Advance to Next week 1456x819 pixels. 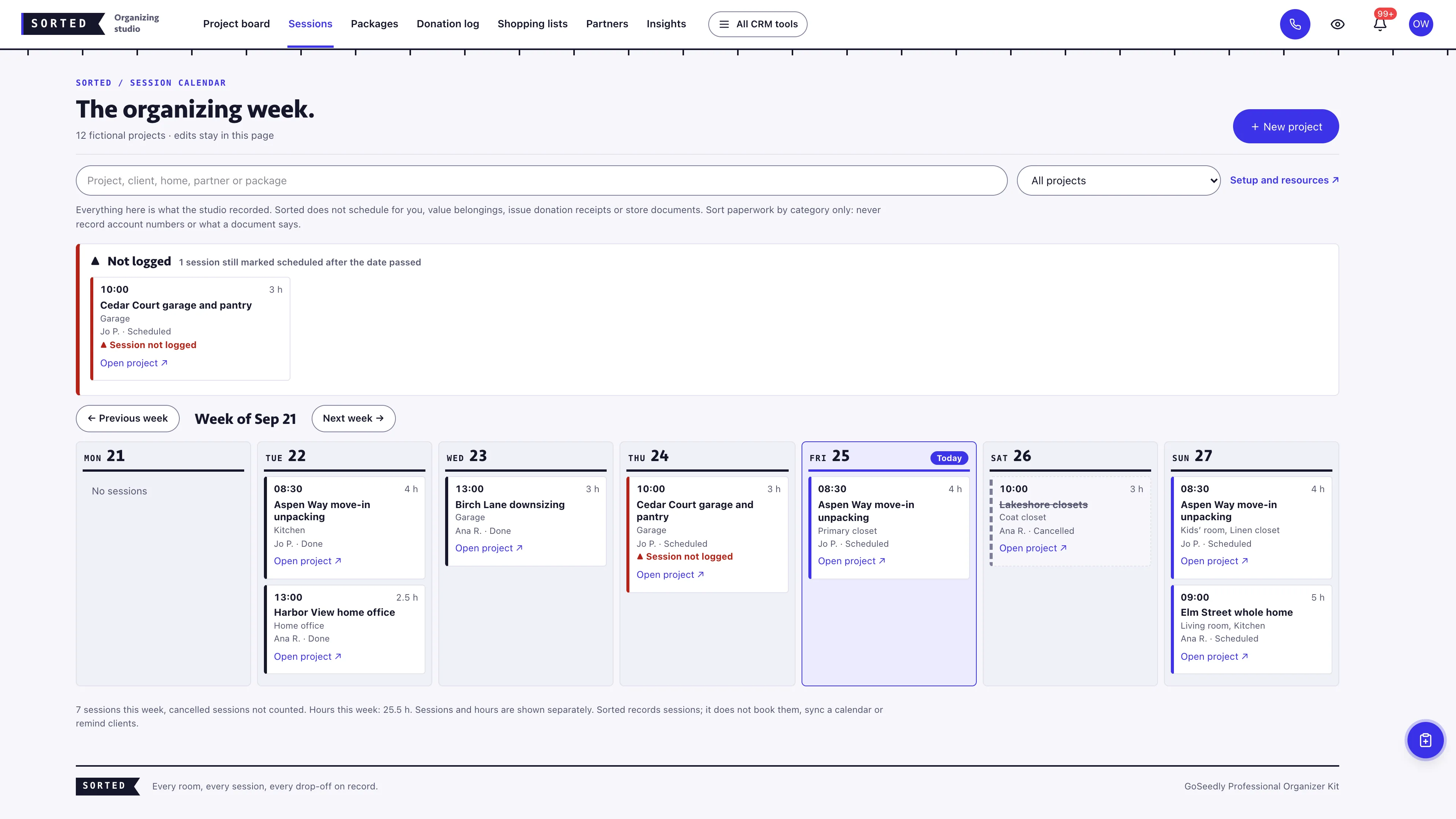353,418
